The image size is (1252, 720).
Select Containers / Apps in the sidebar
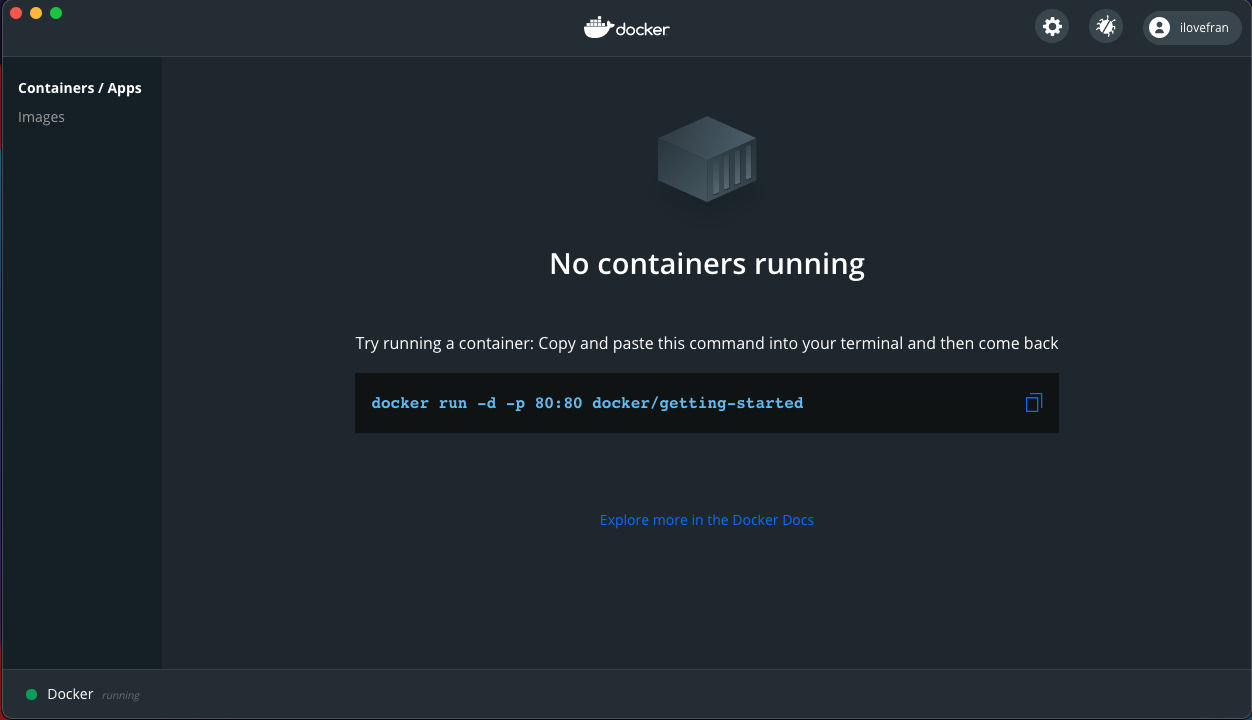pos(80,88)
